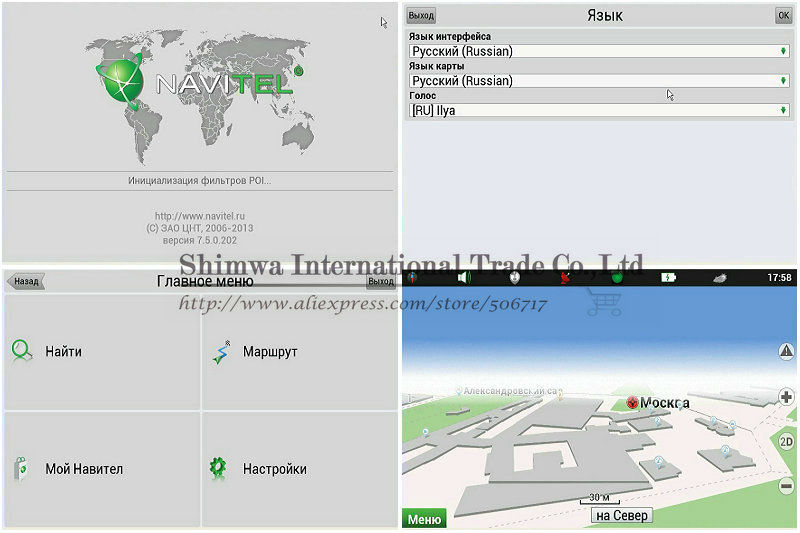
Task: Confirm language with OK button
Action: pos(783,16)
